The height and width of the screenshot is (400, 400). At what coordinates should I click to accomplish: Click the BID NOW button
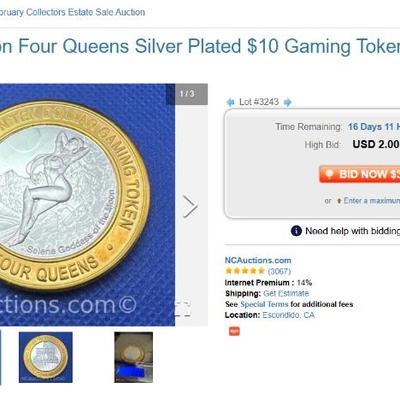(x=360, y=174)
